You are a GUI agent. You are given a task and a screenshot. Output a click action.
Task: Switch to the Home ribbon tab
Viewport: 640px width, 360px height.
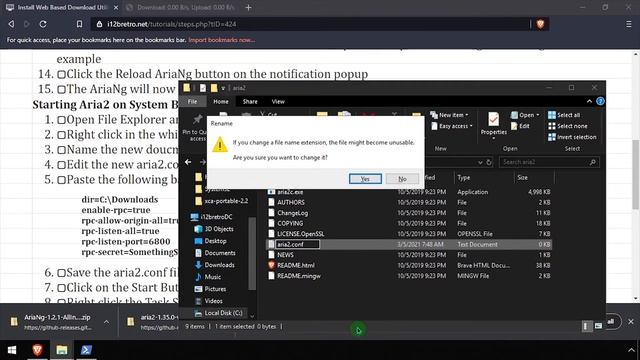click(x=221, y=102)
